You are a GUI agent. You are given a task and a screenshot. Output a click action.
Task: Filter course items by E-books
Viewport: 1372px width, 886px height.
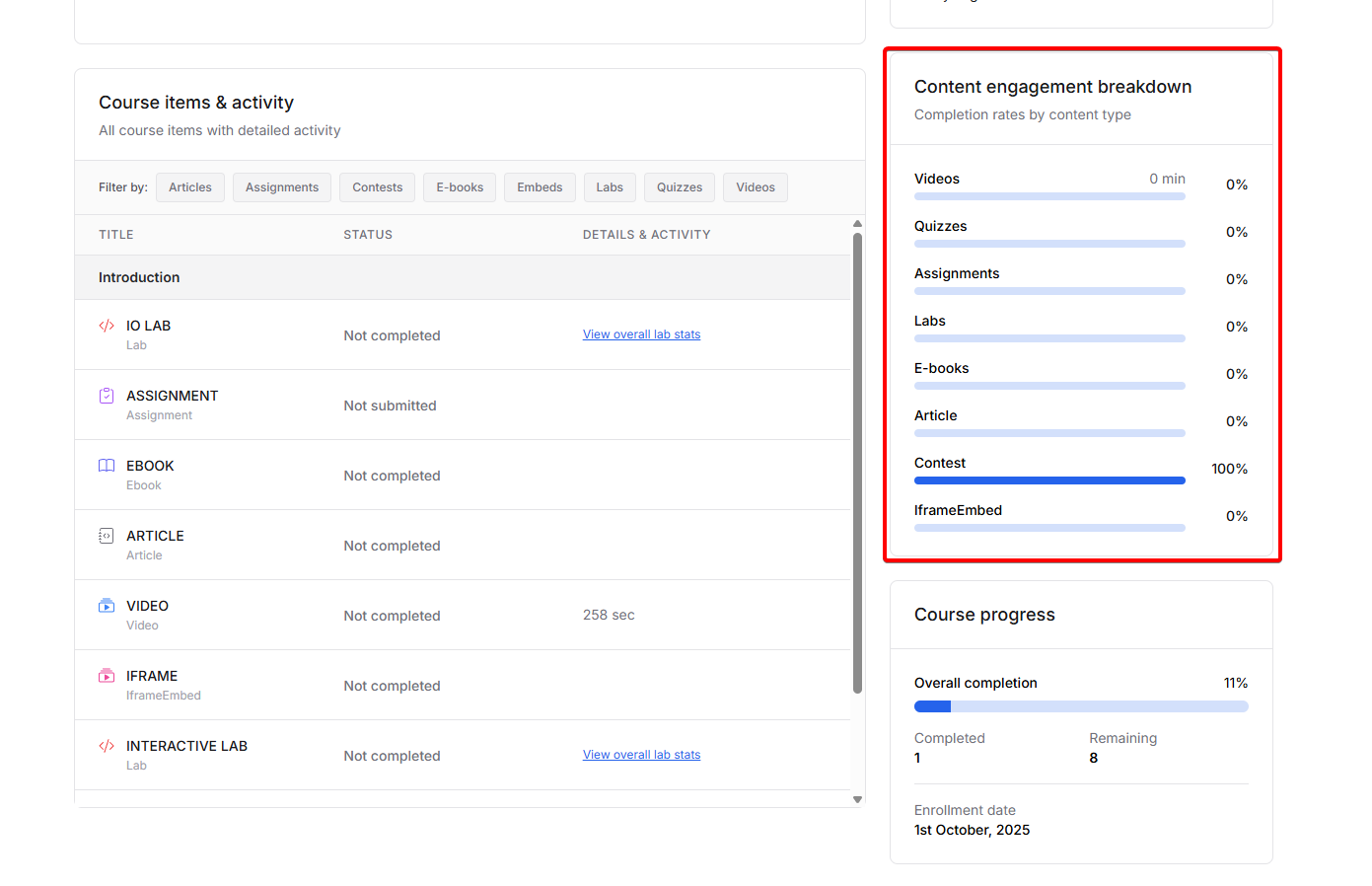pyautogui.click(x=460, y=187)
